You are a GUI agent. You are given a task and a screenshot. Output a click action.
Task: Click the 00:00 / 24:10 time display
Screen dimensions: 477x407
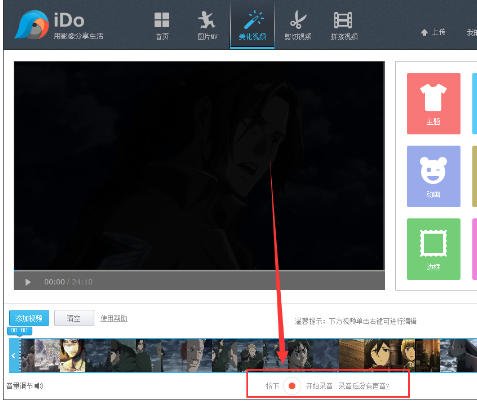[x=68, y=282]
